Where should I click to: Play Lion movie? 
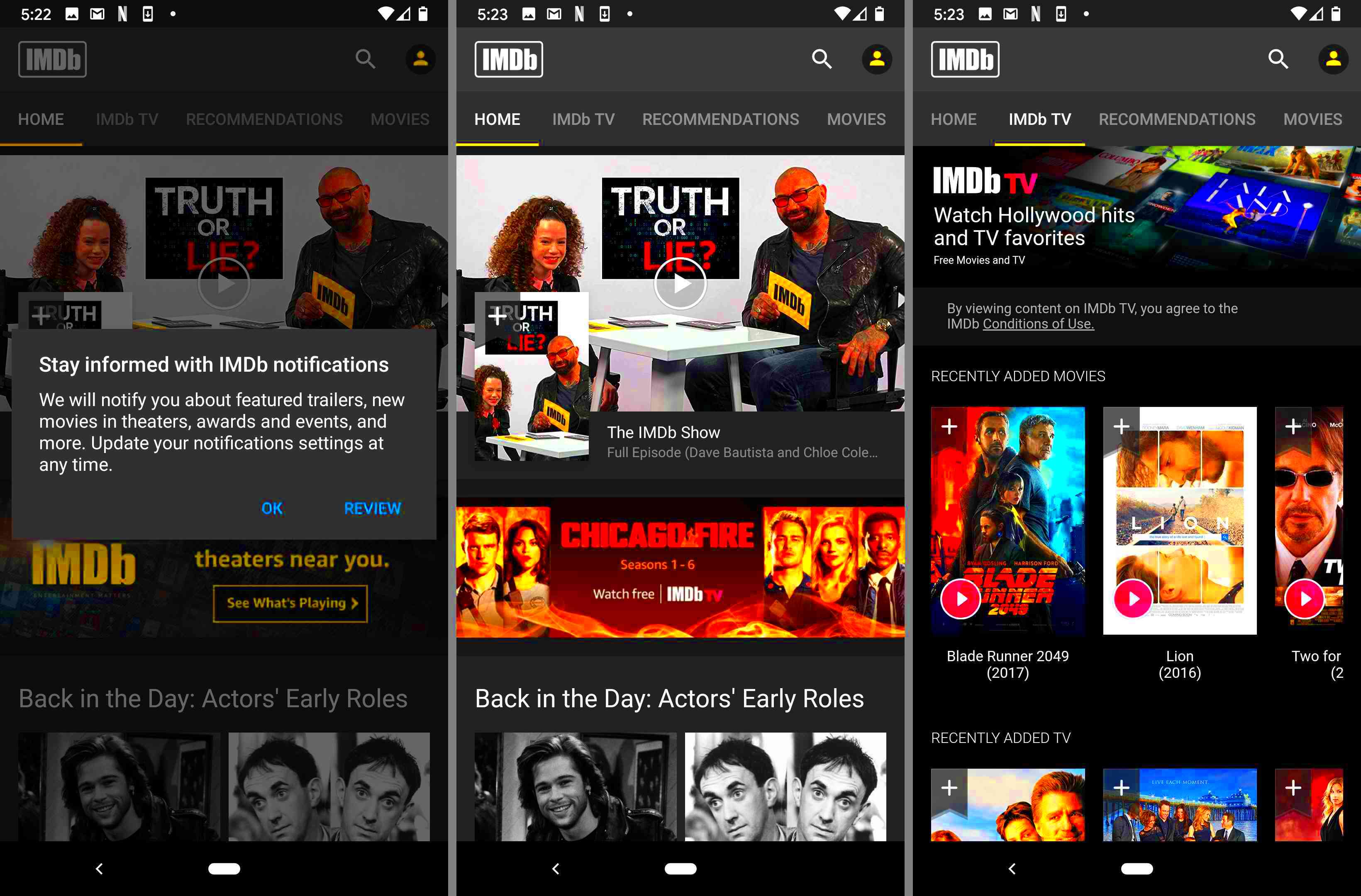(x=1133, y=599)
